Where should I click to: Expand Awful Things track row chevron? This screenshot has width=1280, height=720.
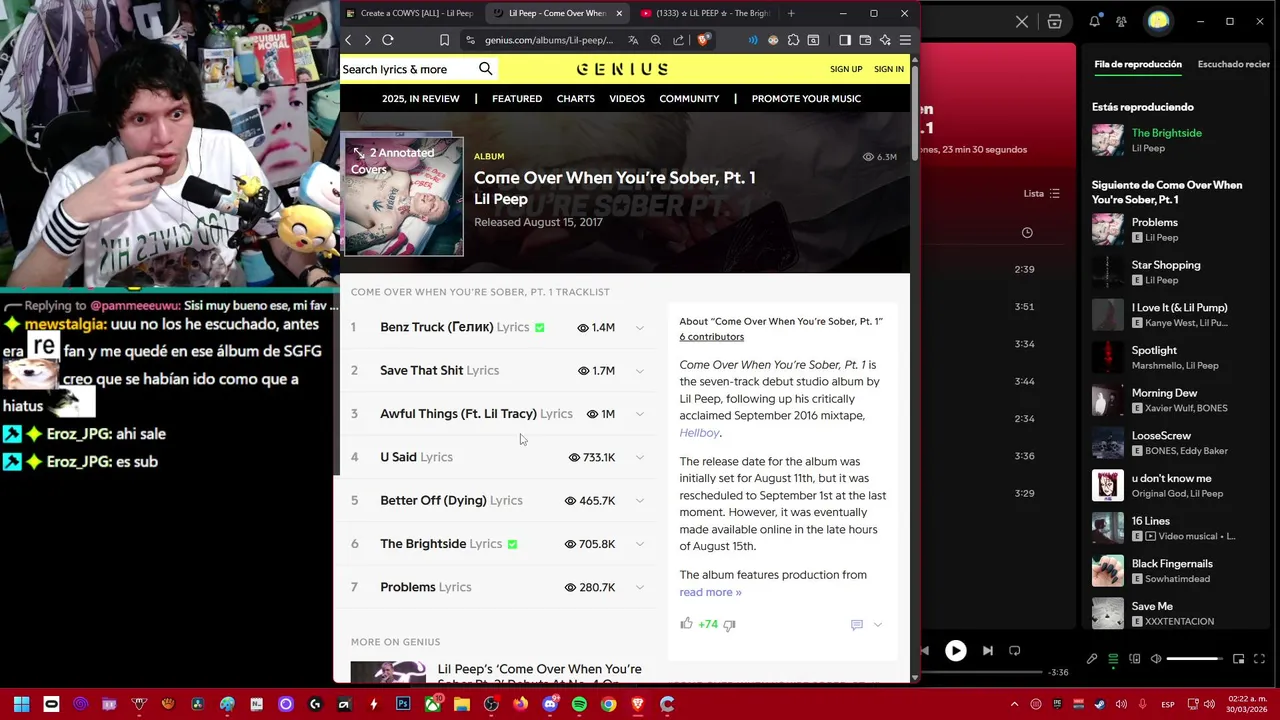click(x=640, y=414)
